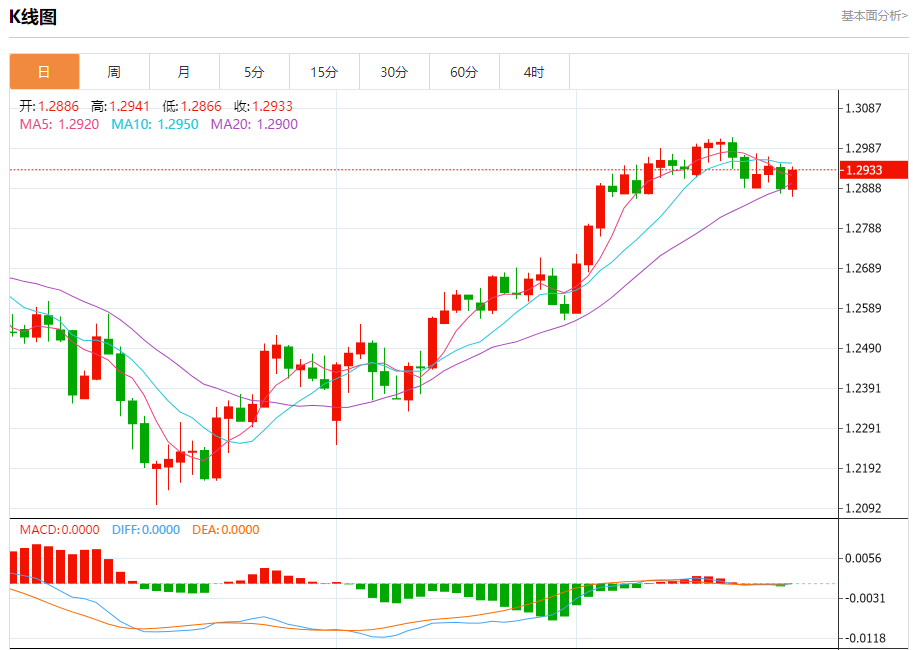Switch to the 周 weekly tab
This screenshot has height=650, width=913.
click(x=114, y=72)
